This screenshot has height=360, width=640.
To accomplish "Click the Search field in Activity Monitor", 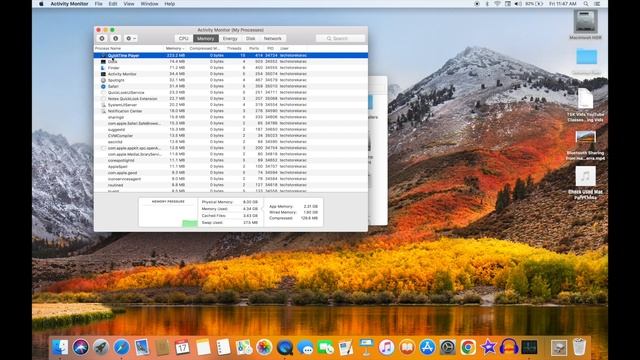I will [x=340, y=38].
